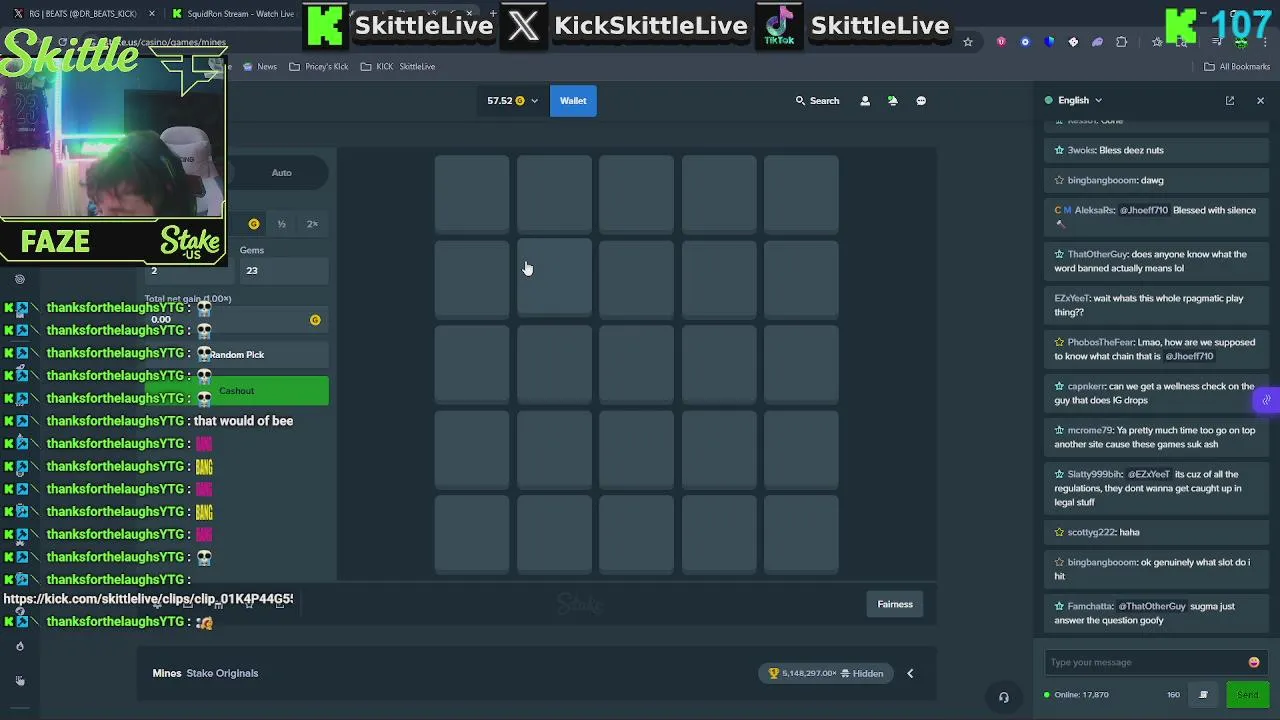The width and height of the screenshot is (1280, 720).
Task: Open the Bitwarden shield extension
Action: click(1049, 42)
